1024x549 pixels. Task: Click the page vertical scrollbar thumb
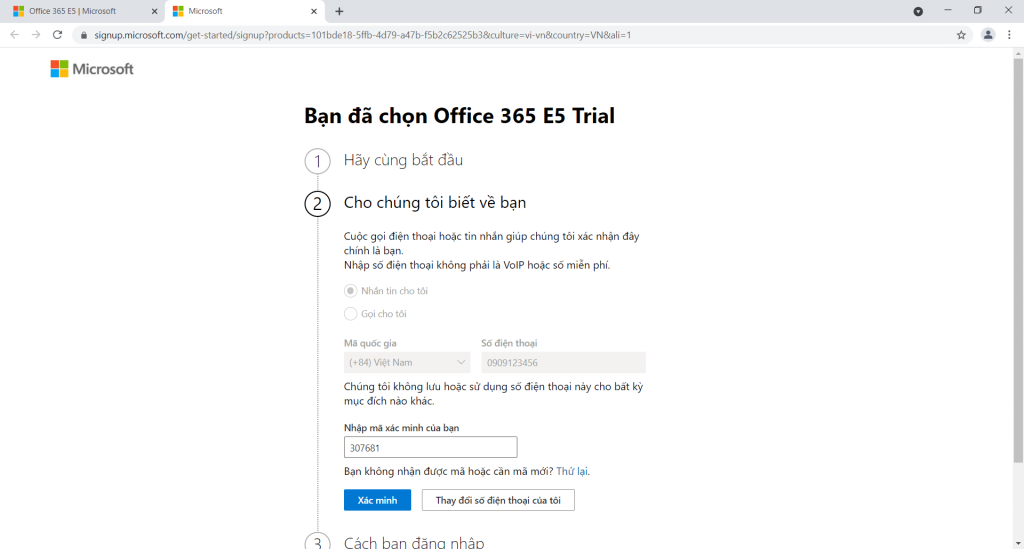1018,261
